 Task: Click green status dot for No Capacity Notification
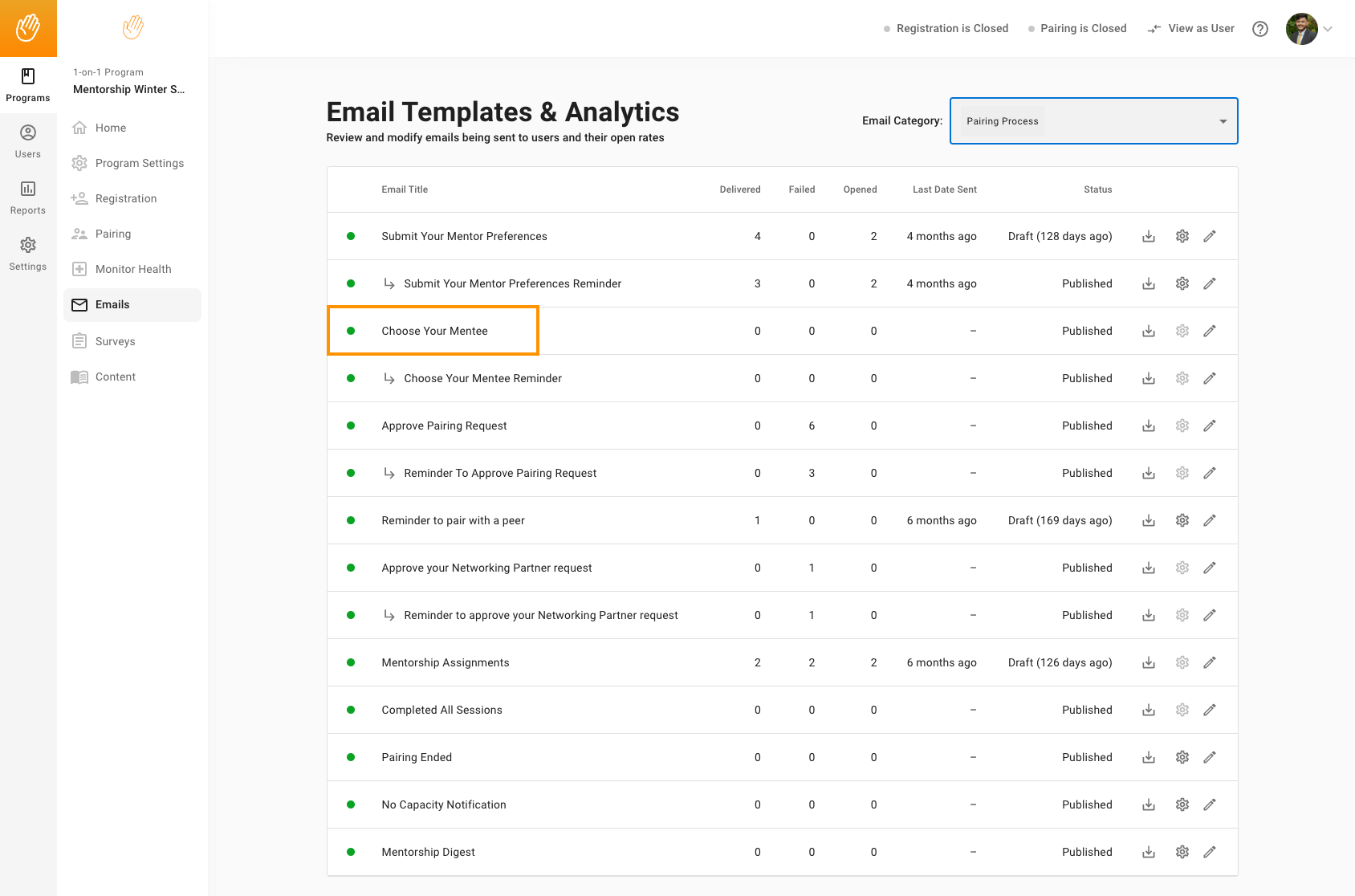[351, 804]
